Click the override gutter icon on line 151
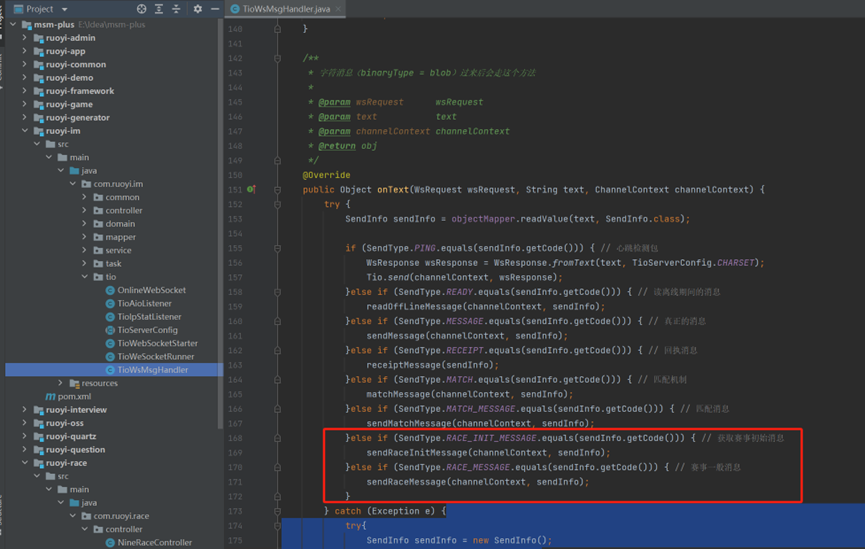 [x=251, y=189]
